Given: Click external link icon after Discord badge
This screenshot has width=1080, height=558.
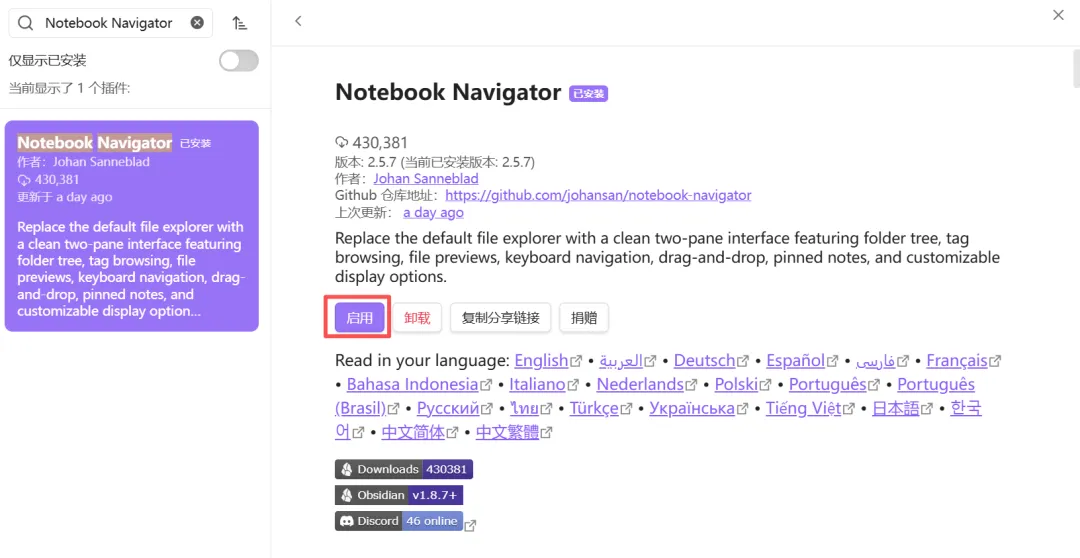Looking at the screenshot, I should tap(470, 526).
